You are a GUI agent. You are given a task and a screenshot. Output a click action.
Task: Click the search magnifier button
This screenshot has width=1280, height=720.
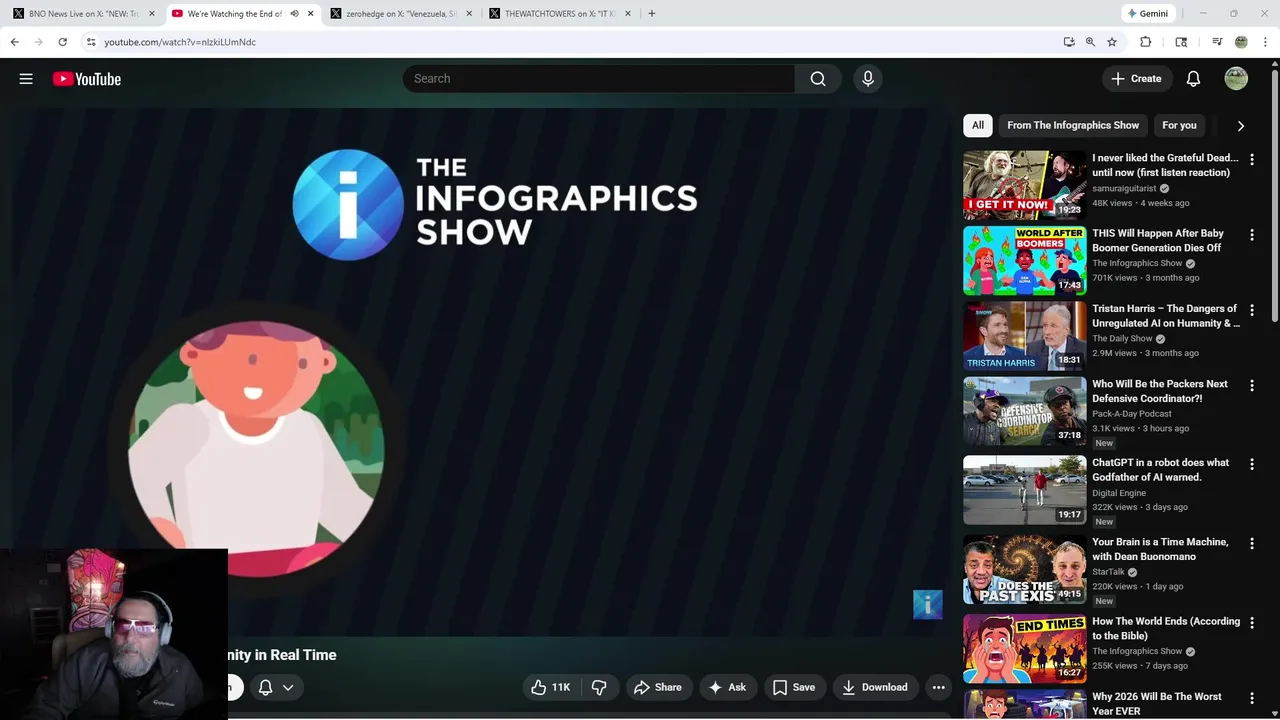(818, 79)
